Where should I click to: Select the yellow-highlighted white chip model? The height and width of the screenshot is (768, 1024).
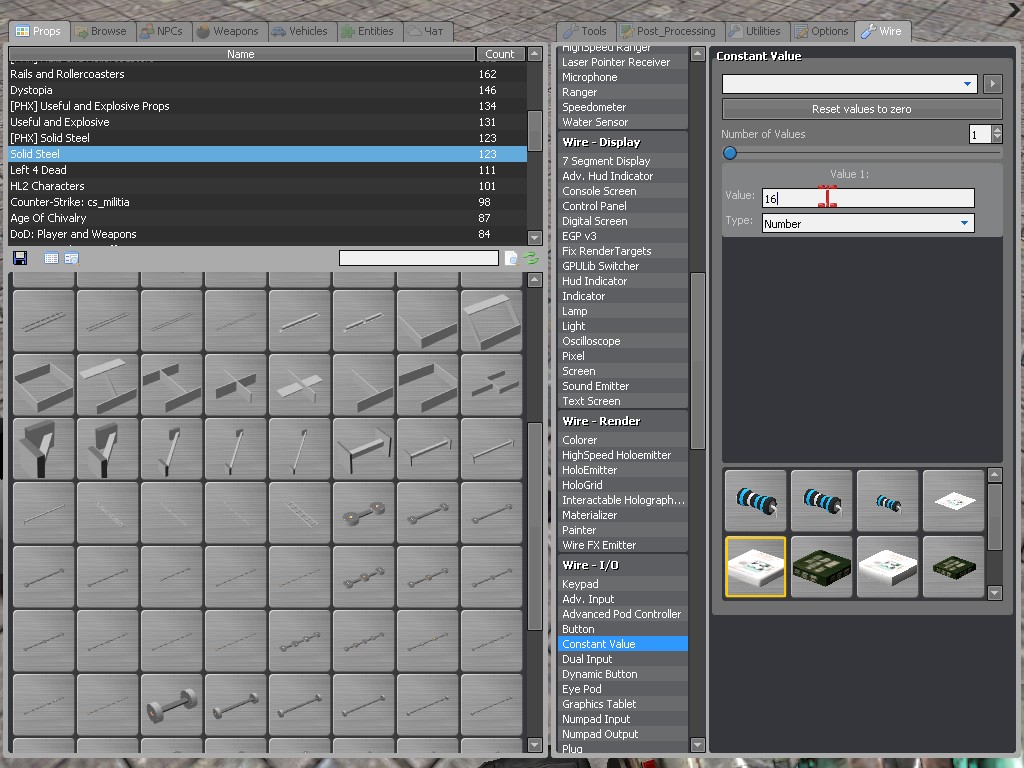click(x=755, y=566)
